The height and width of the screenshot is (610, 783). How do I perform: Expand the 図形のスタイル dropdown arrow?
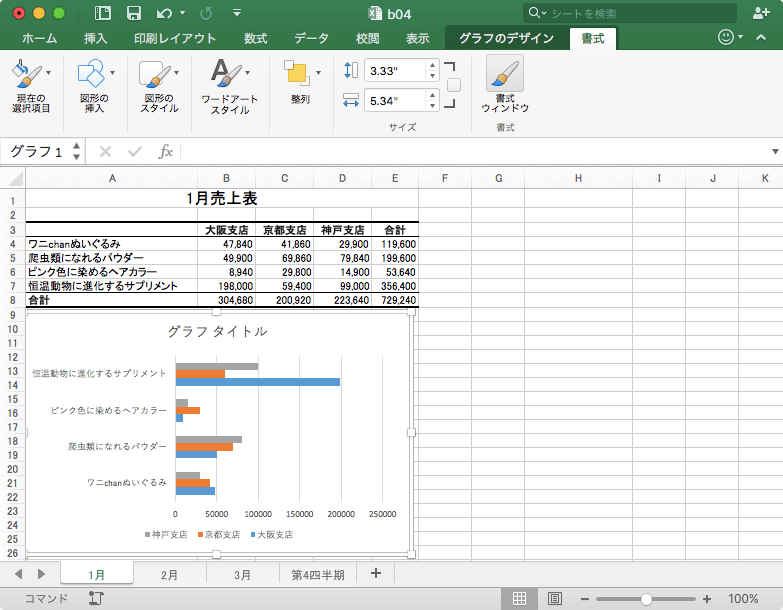coord(176,73)
